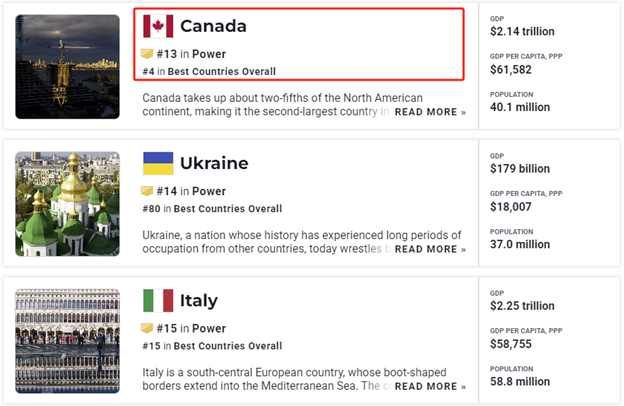Open the Ukraine country title link
624x406 pixels.
click(x=214, y=163)
